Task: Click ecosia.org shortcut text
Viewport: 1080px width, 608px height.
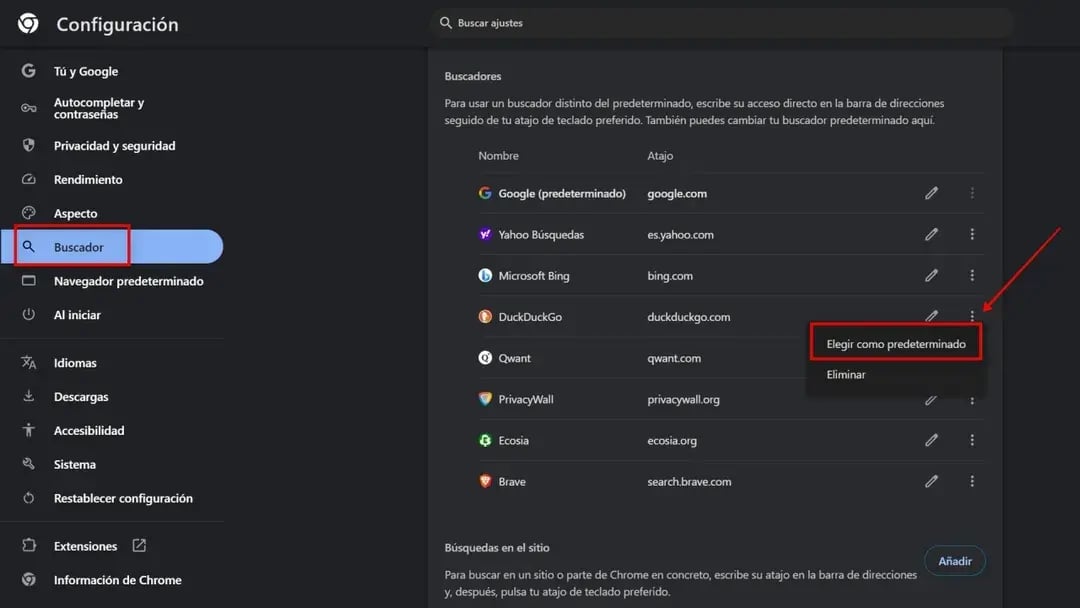Action: click(672, 441)
